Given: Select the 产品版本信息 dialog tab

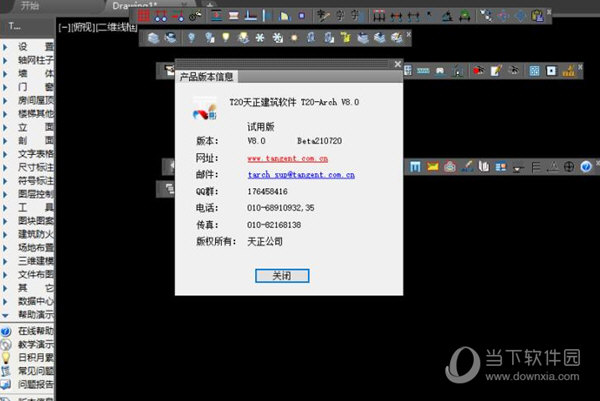Looking at the screenshot, I should [207, 77].
